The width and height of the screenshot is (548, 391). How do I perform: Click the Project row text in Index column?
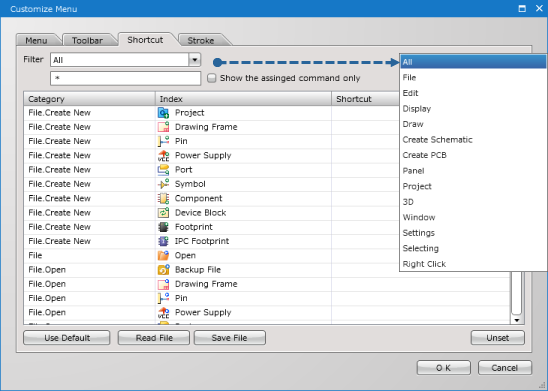point(189,113)
